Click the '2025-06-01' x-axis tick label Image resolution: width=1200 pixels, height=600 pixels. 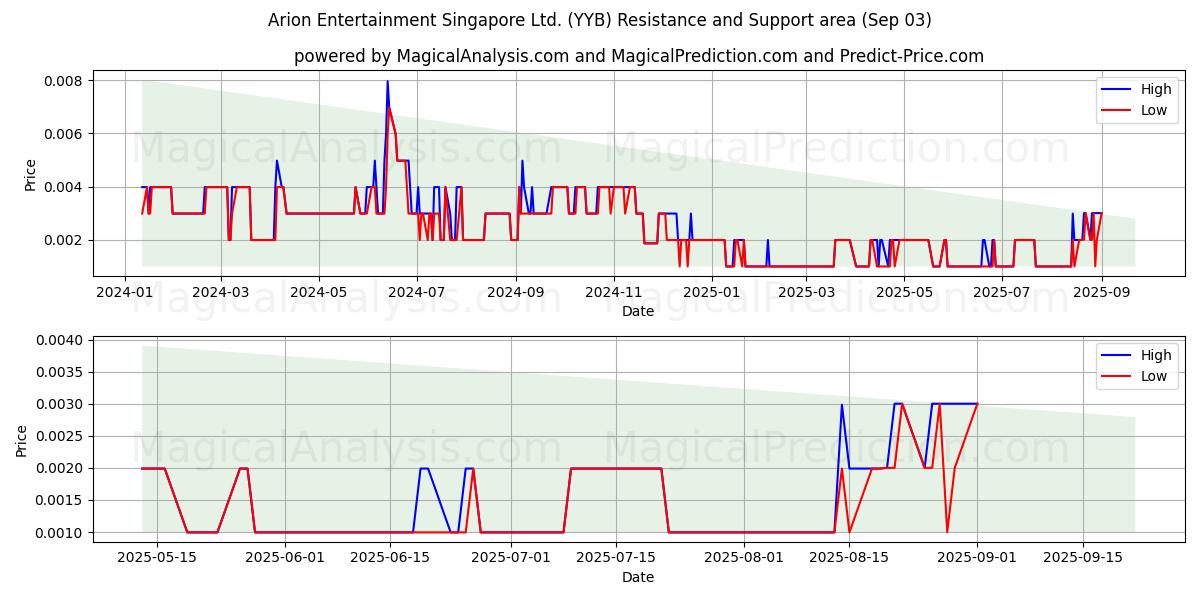(x=285, y=558)
